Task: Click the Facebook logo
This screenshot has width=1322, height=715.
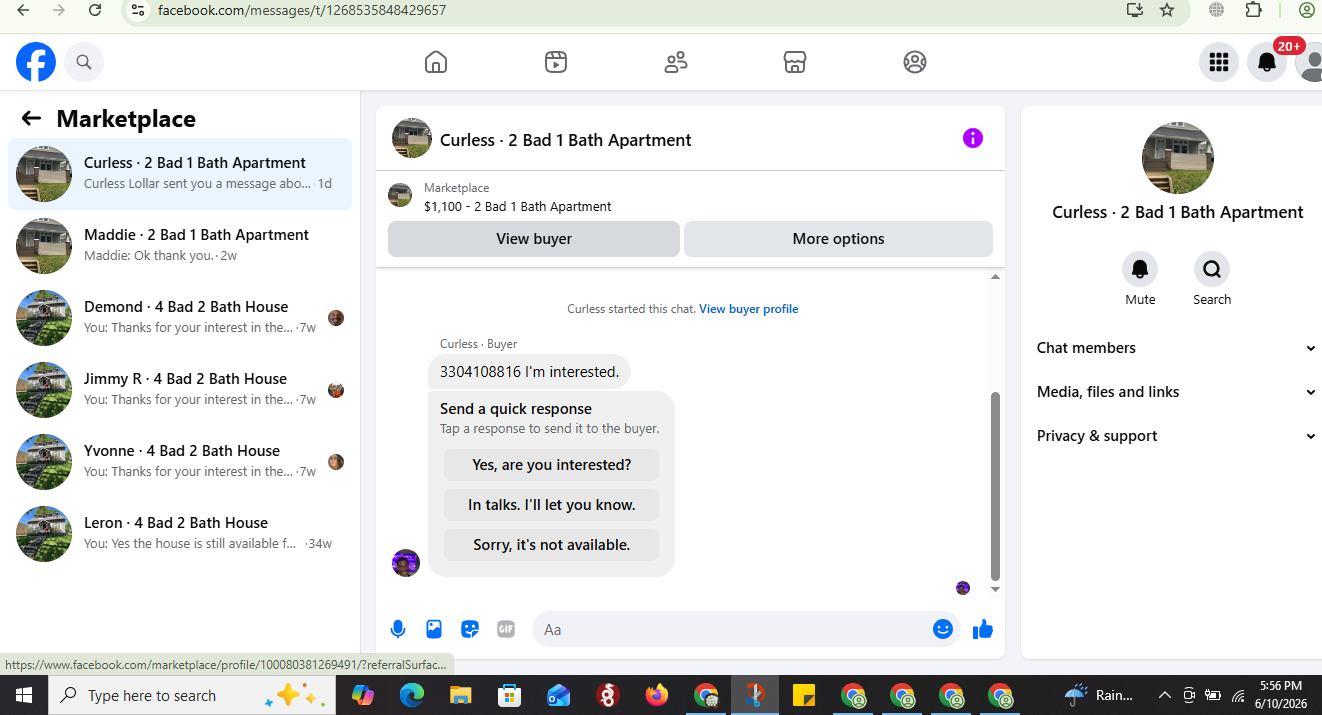Action: [36, 62]
